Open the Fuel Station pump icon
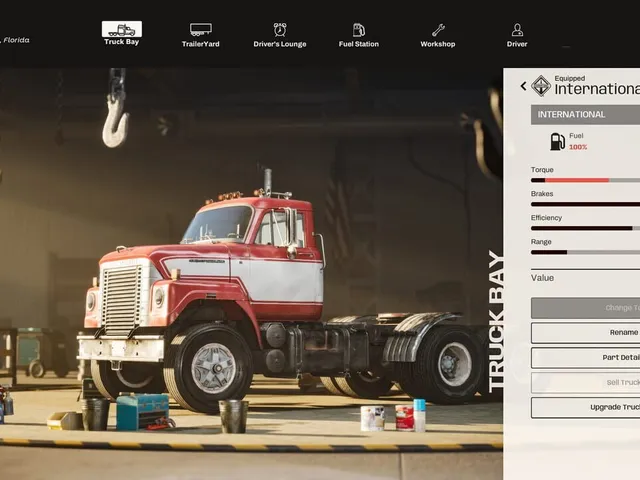The height and width of the screenshot is (480, 640). [x=359, y=30]
